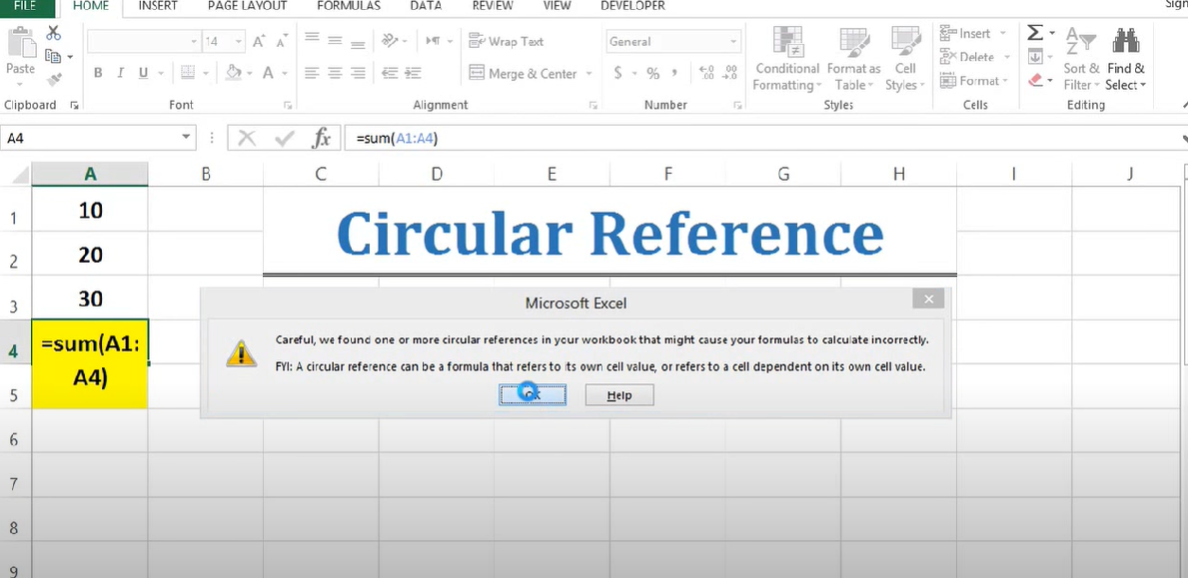Click the Comma Style icon
The width and height of the screenshot is (1188, 578).
coord(674,73)
